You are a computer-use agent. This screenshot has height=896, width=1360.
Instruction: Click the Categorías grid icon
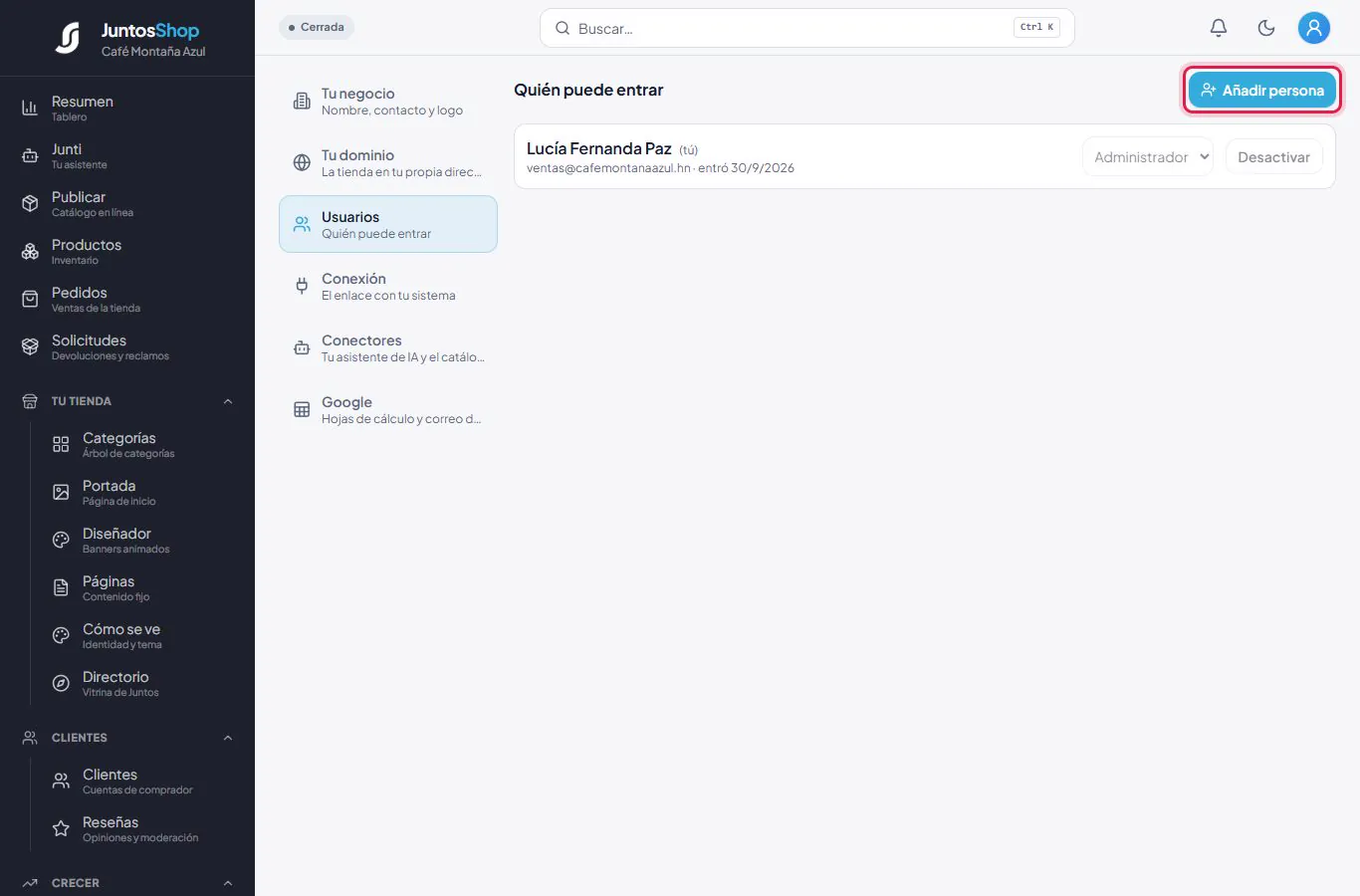tap(61, 444)
